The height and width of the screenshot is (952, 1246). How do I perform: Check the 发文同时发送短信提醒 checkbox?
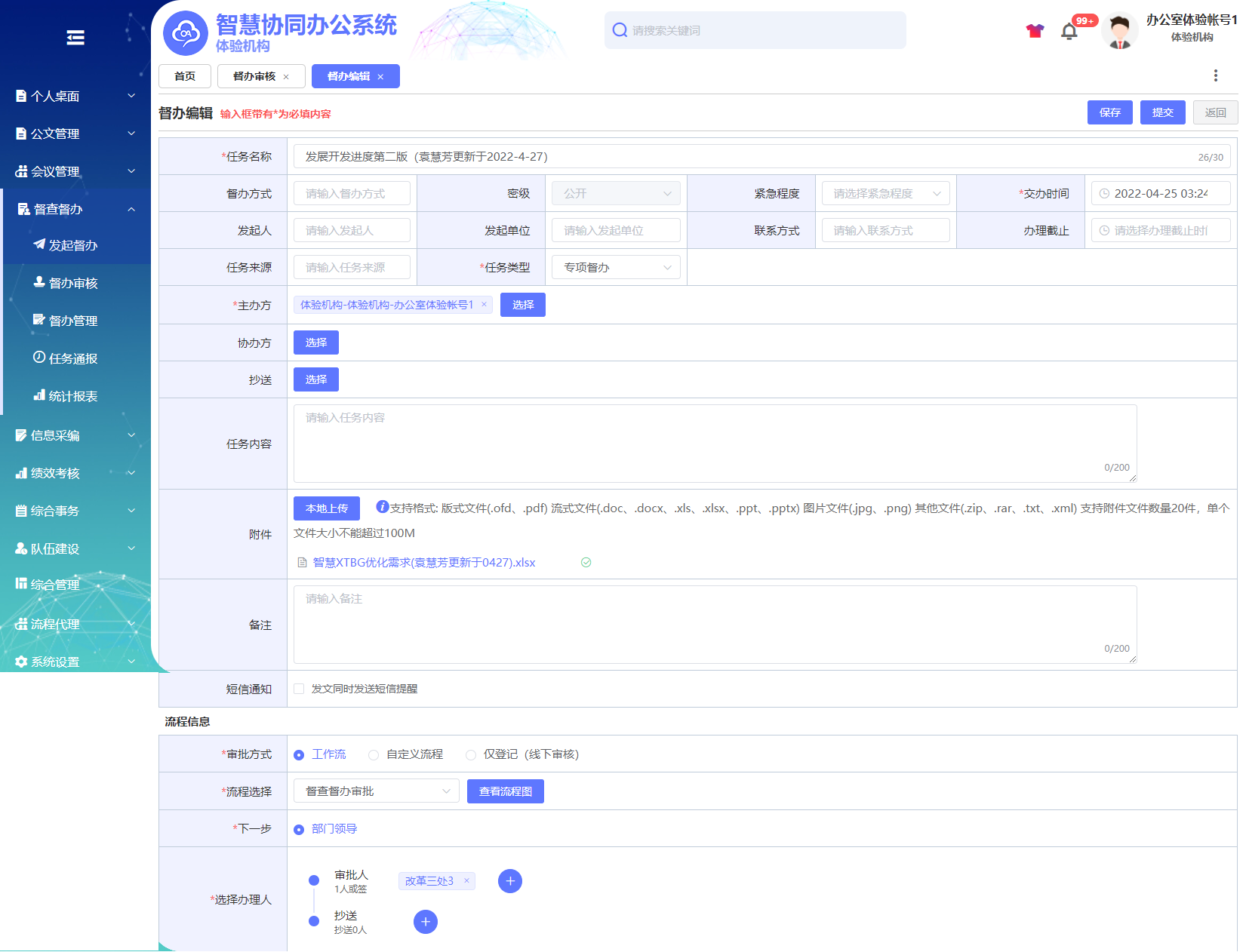pos(300,689)
